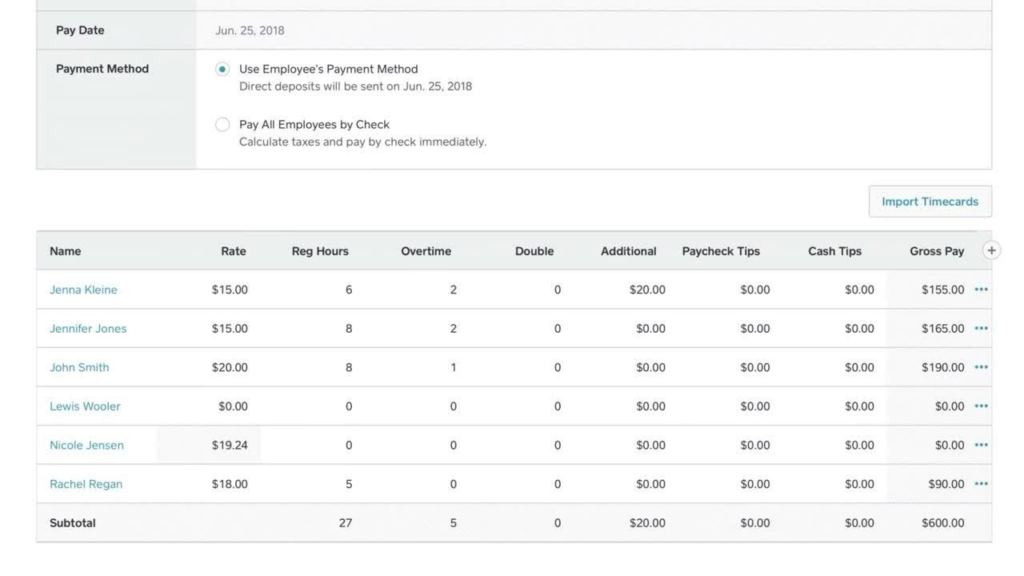Select the Use Employee's Payment Method option
The width and height of the screenshot is (1024, 576).
click(222, 69)
